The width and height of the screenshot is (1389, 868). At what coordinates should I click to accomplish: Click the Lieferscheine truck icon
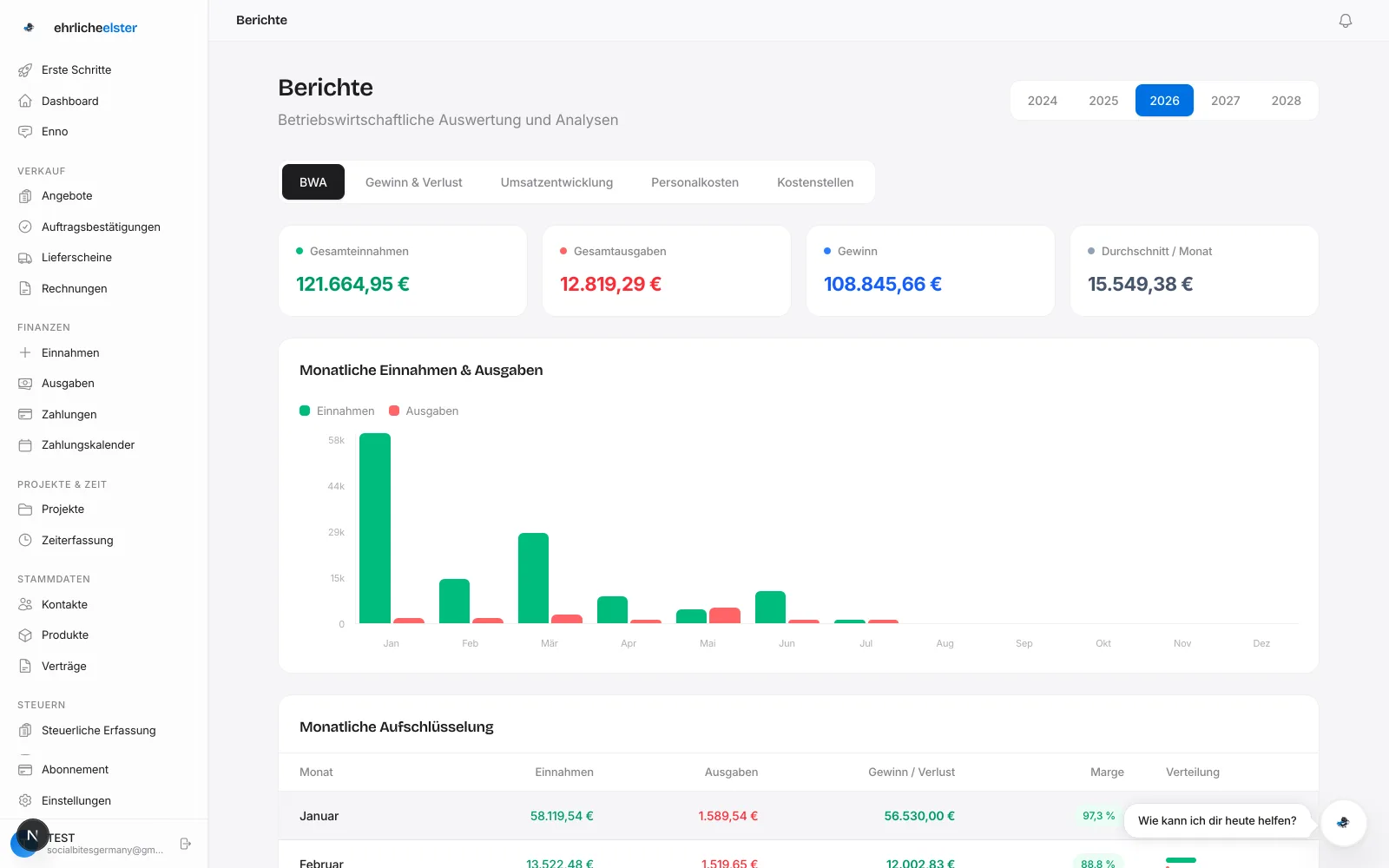tap(25, 257)
